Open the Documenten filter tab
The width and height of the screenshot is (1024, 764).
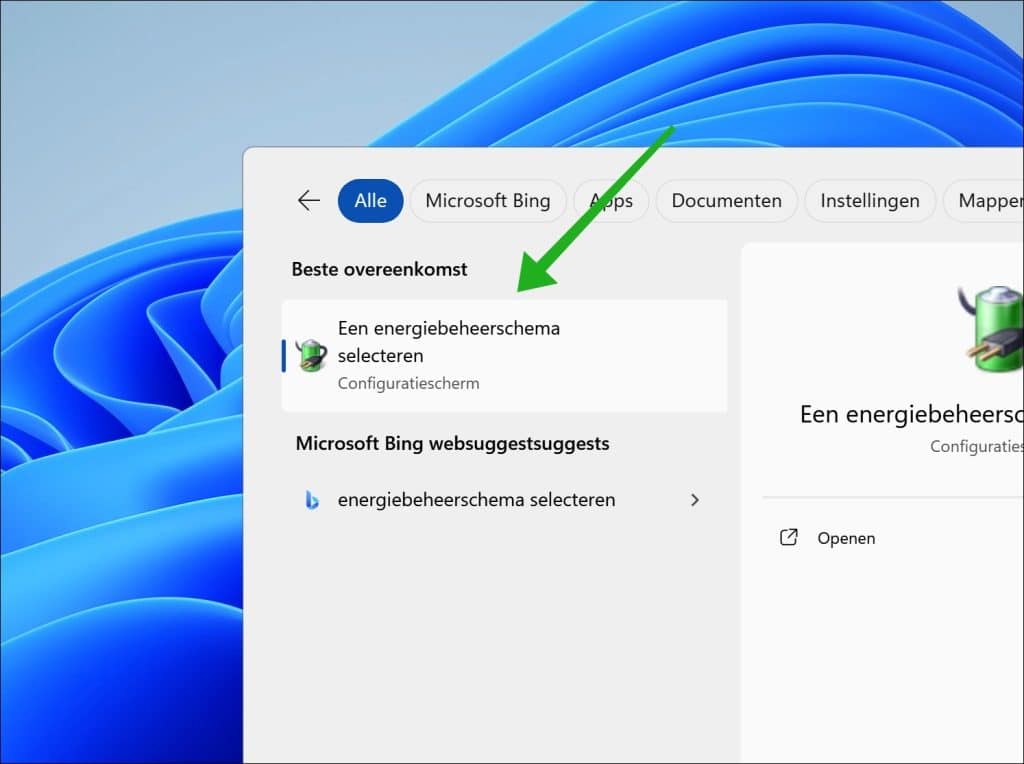click(x=726, y=201)
